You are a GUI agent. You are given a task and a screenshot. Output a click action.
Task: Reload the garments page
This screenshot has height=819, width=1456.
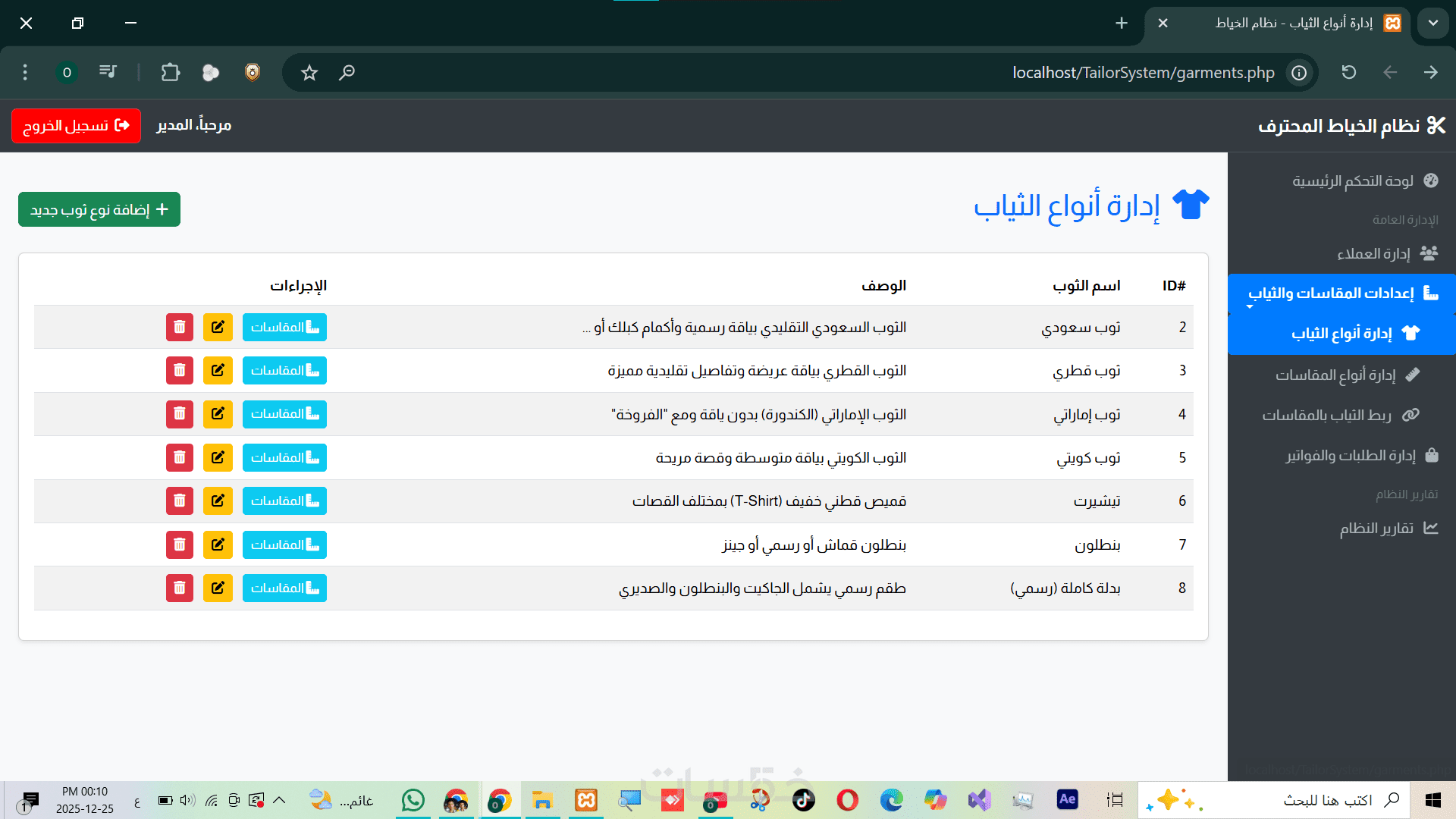(1348, 73)
